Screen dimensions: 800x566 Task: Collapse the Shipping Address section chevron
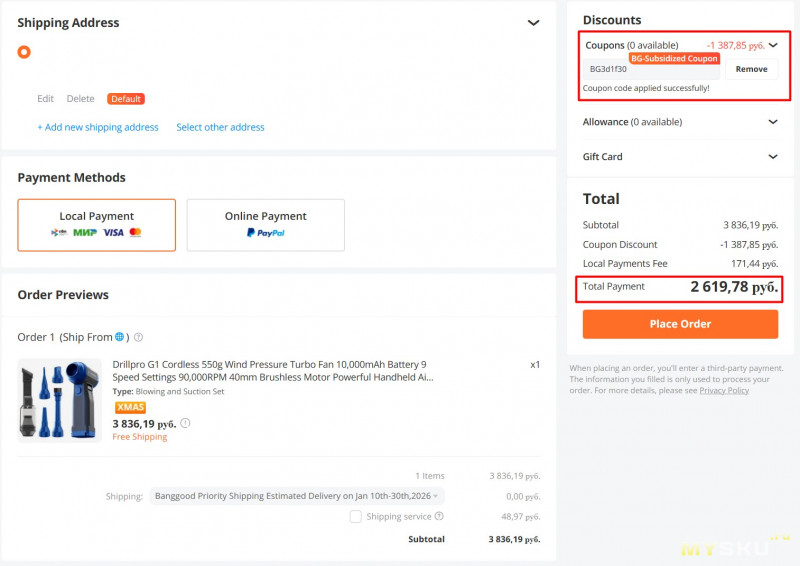click(x=534, y=23)
